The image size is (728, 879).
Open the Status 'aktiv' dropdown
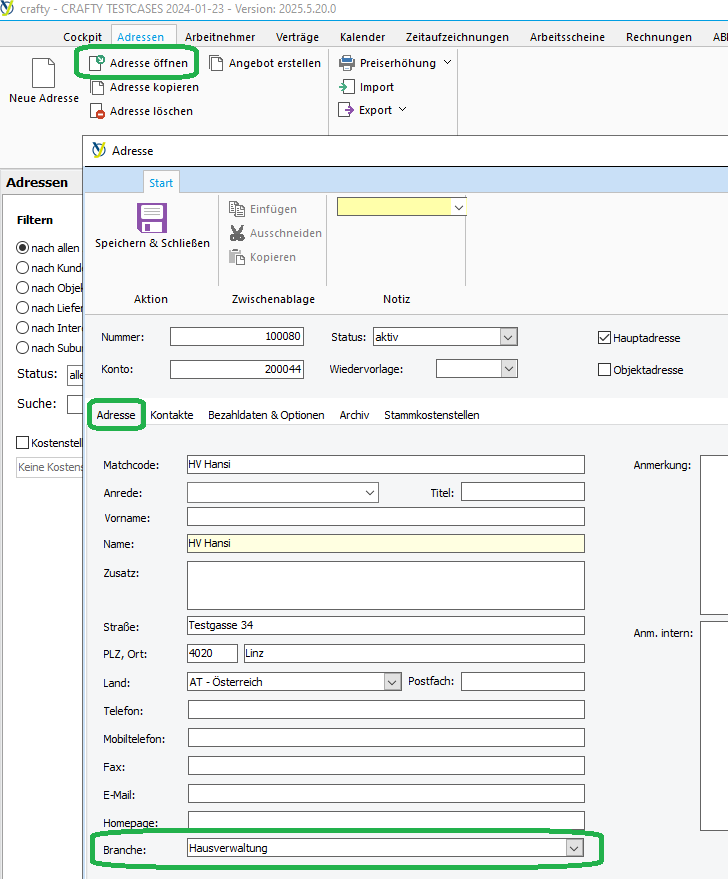pos(508,337)
